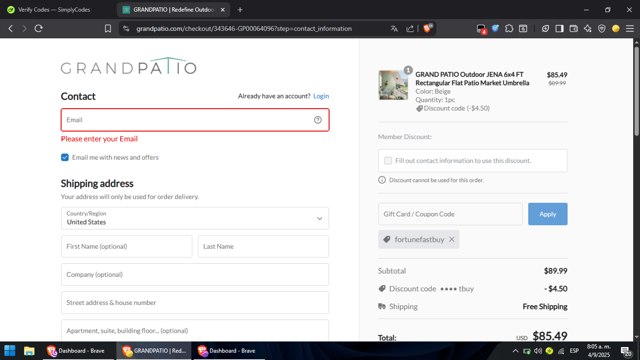This screenshot has width=640, height=360.
Task: Tick the Member Discount checkbox
Action: pyautogui.click(x=388, y=161)
